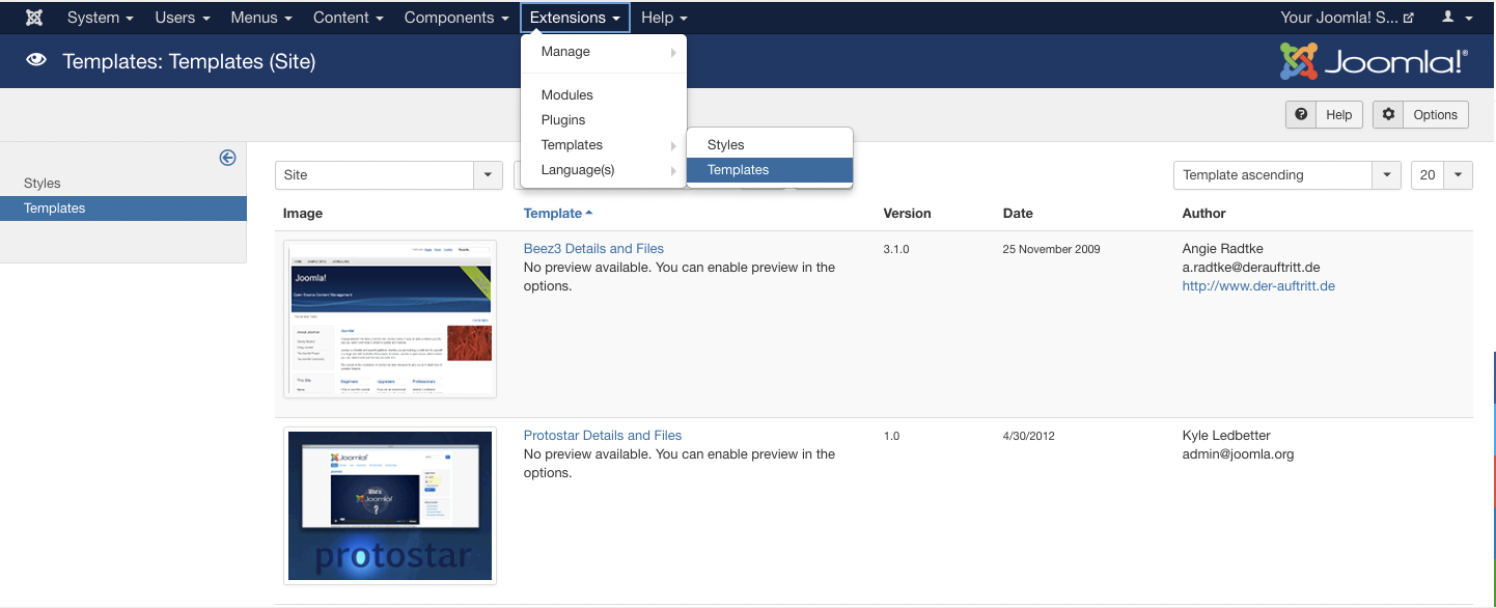The height and width of the screenshot is (608, 1496).
Task: Select Templates in the left sidebar
Action: [123, 208]
